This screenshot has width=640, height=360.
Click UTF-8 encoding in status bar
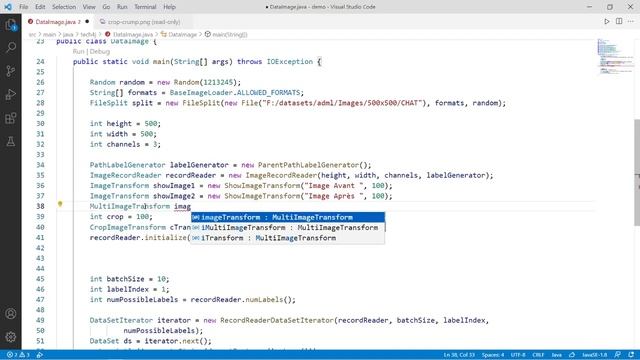pyautogui.click(x=518, y=355)
